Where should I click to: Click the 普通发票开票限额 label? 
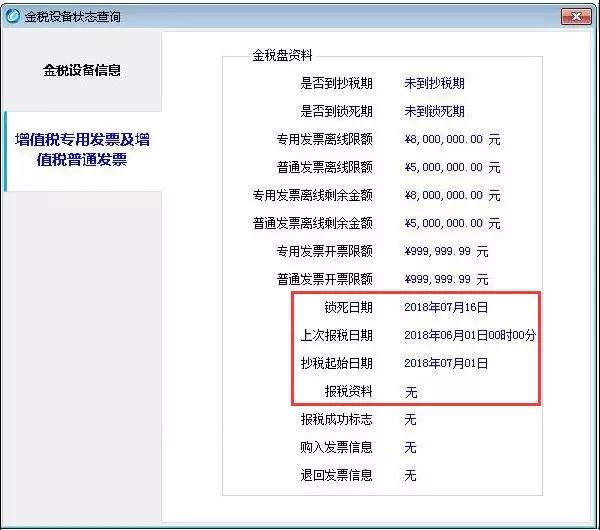click(x=324, y=279)
